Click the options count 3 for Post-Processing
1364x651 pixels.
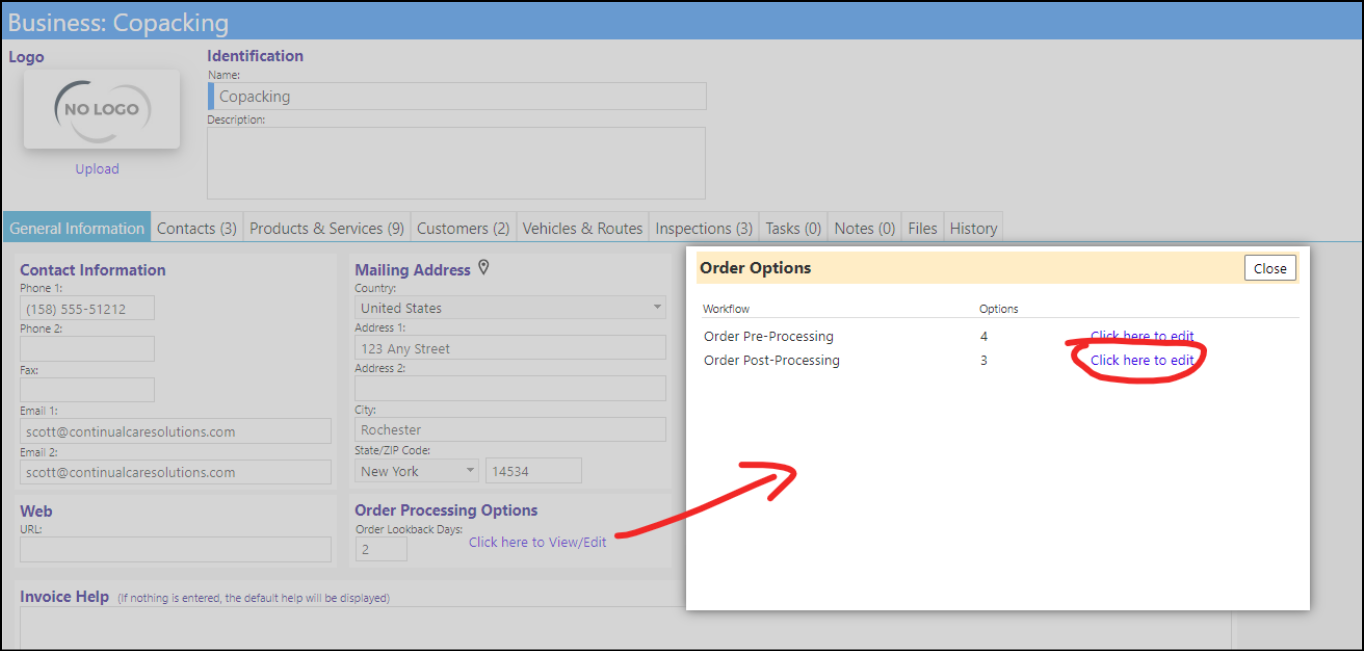984,360
